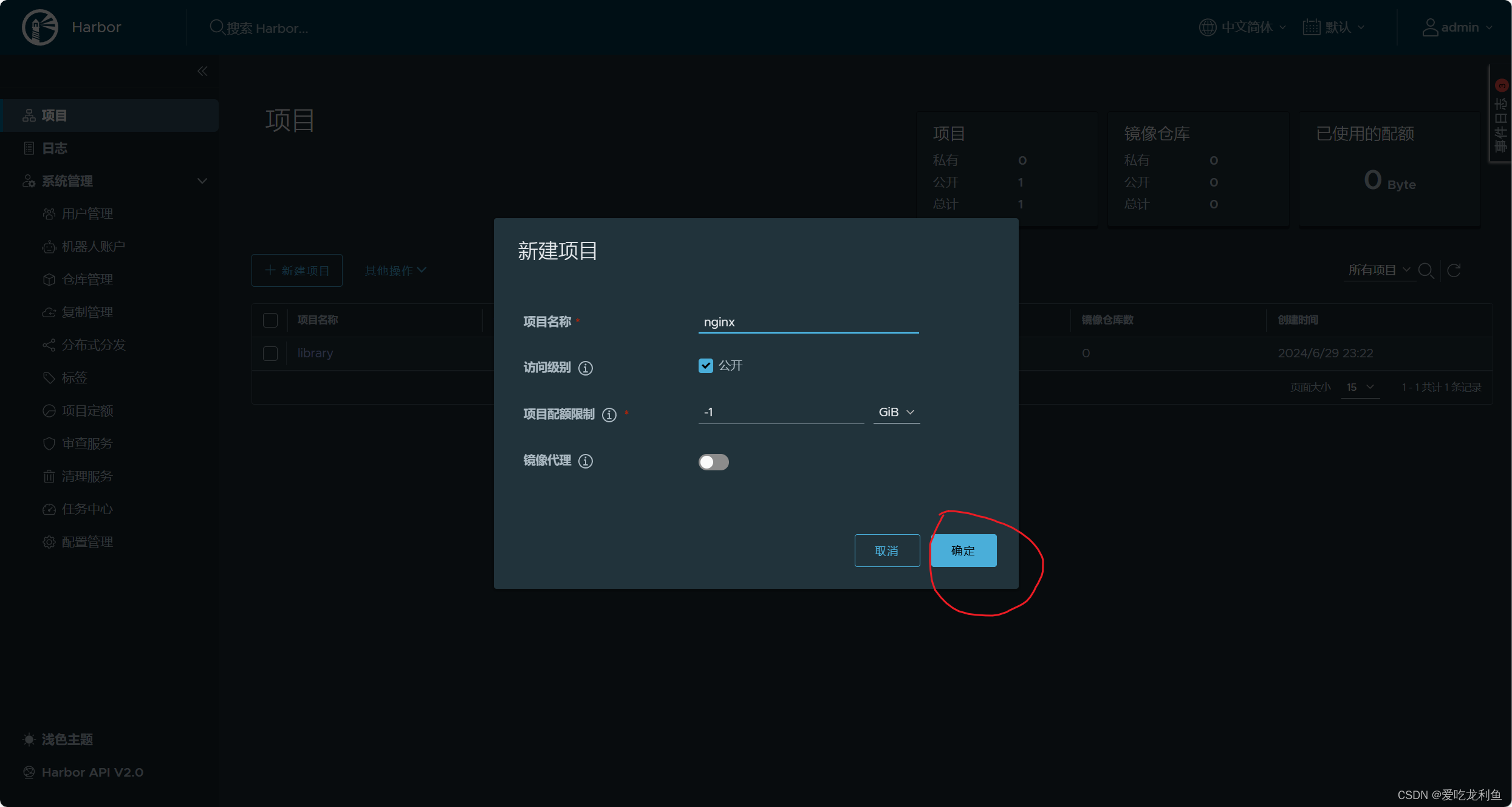This screenshot has height=807, width=1512.
Task: Open the 中文简体 language dropdown
Action: (1243, 27)
